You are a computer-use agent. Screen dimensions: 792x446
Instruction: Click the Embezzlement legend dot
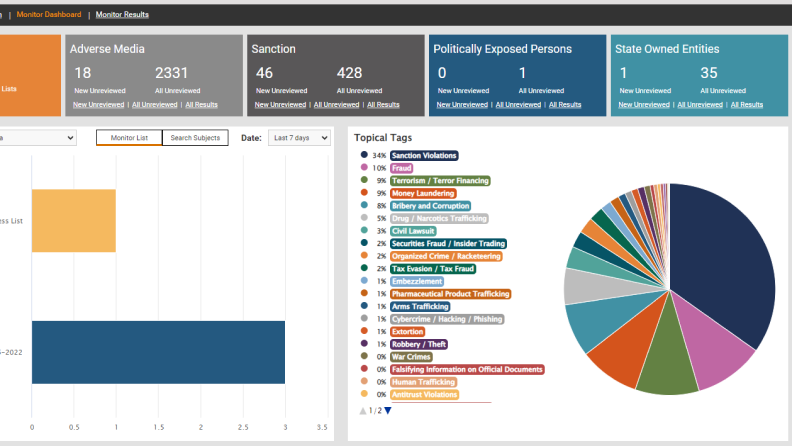(363, 281)
